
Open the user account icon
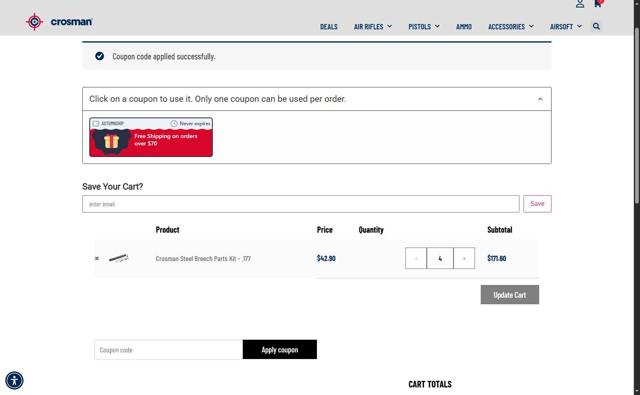(580, 4)
